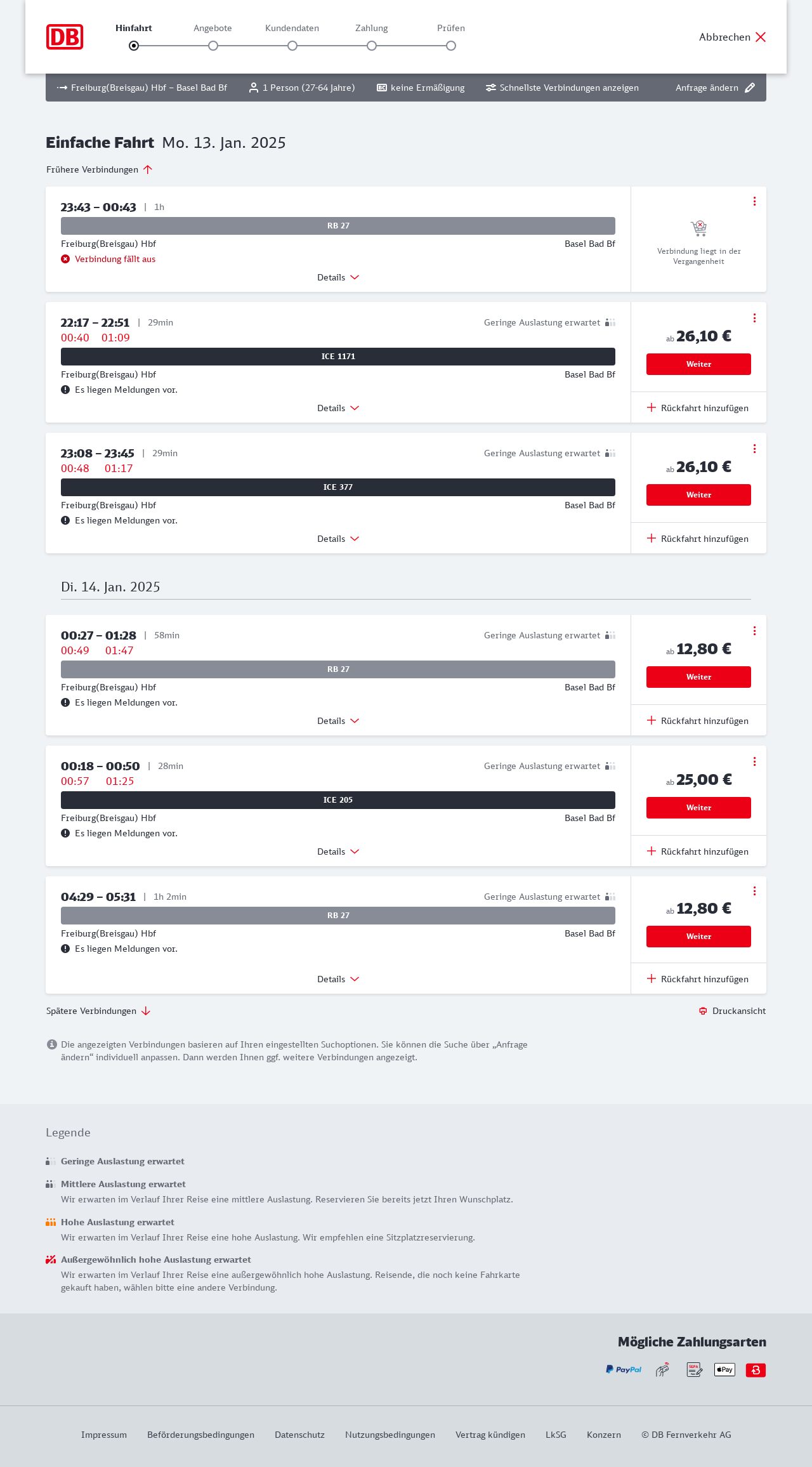Click the Abbrechen close icon
The height and width of the screenshot is (1467, 812).
click(761, 37)
